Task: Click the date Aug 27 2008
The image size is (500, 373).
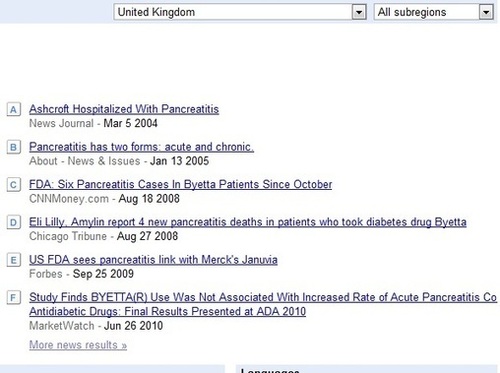Action: 147,237
